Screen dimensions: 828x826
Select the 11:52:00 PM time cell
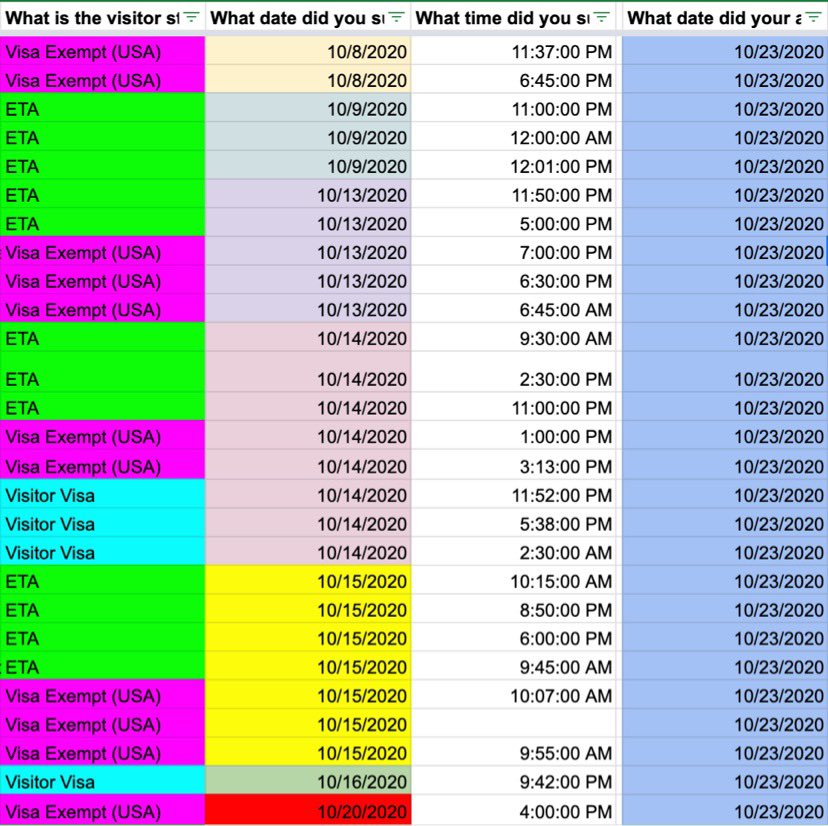tap(513, 494)
